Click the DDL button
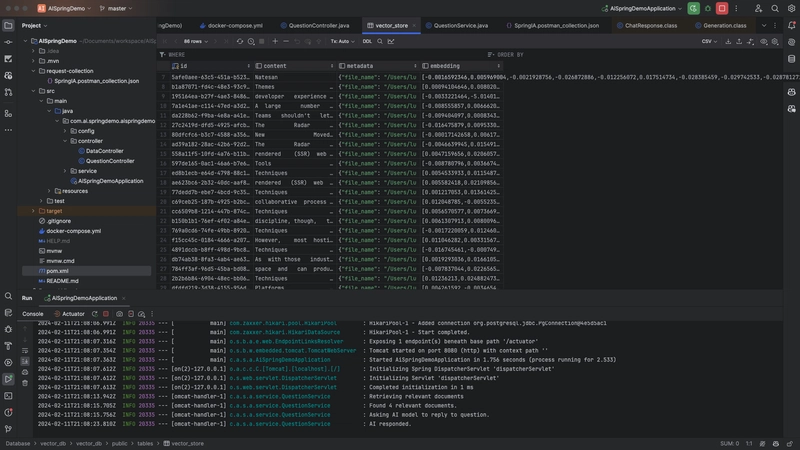This screenshot has width=800, height=450. pyautogui.click(x=367, y=41)
